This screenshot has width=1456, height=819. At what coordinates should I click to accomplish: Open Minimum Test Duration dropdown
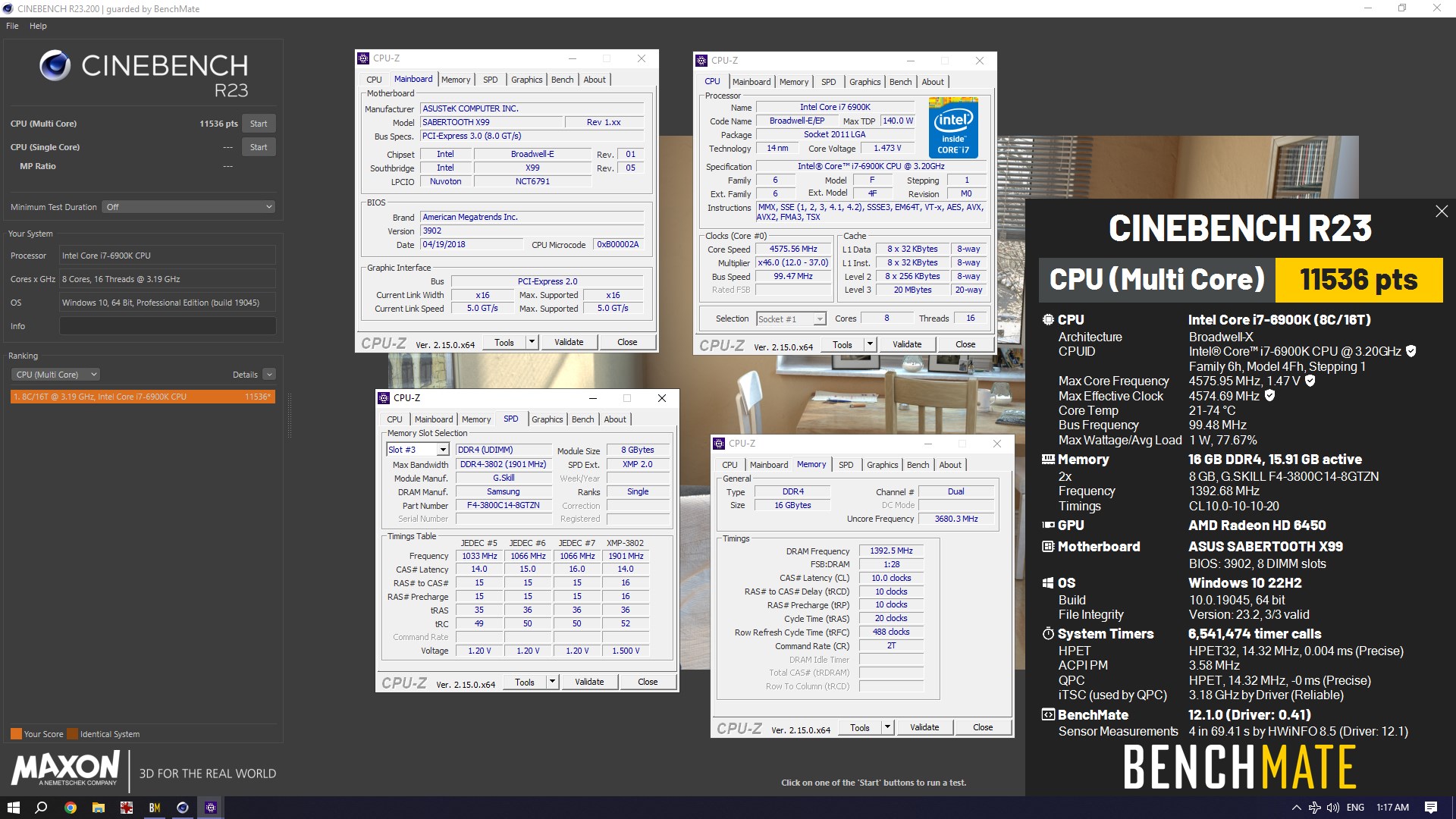point(189,207)
